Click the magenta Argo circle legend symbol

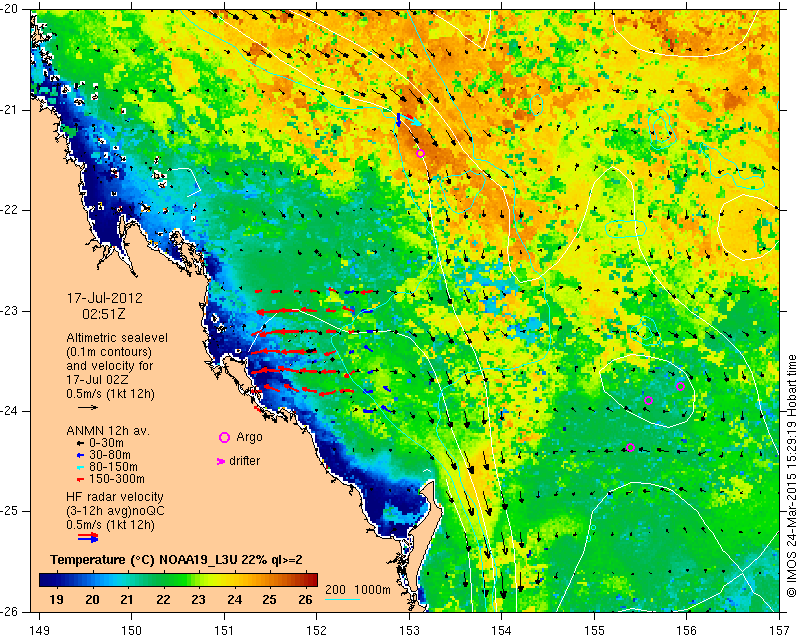point(224,437)
